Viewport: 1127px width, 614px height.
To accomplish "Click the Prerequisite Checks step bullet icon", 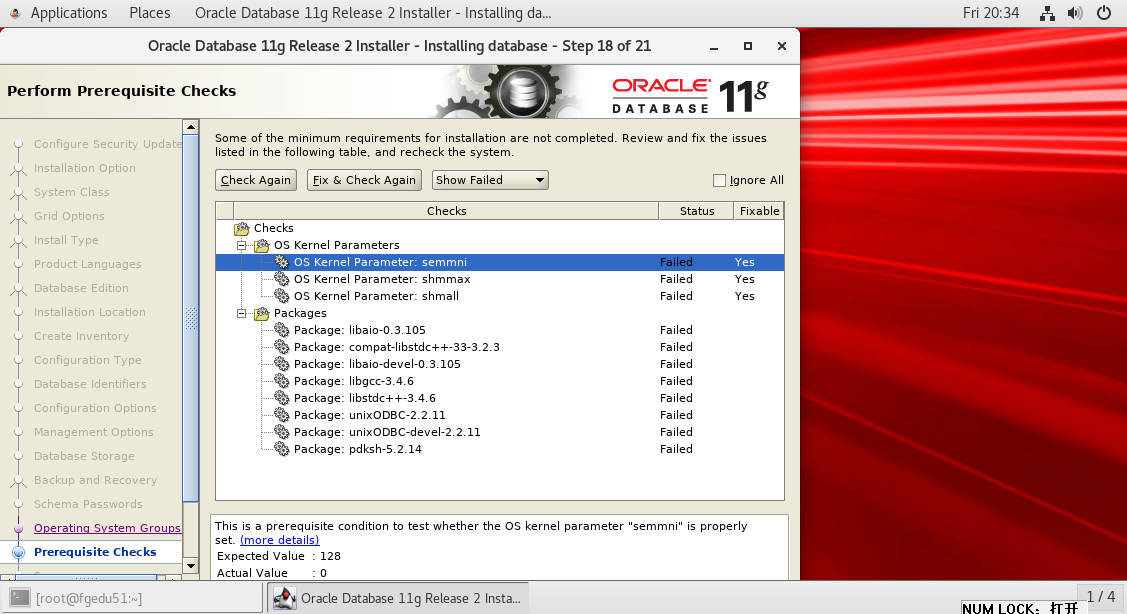I will pos(19,552).
